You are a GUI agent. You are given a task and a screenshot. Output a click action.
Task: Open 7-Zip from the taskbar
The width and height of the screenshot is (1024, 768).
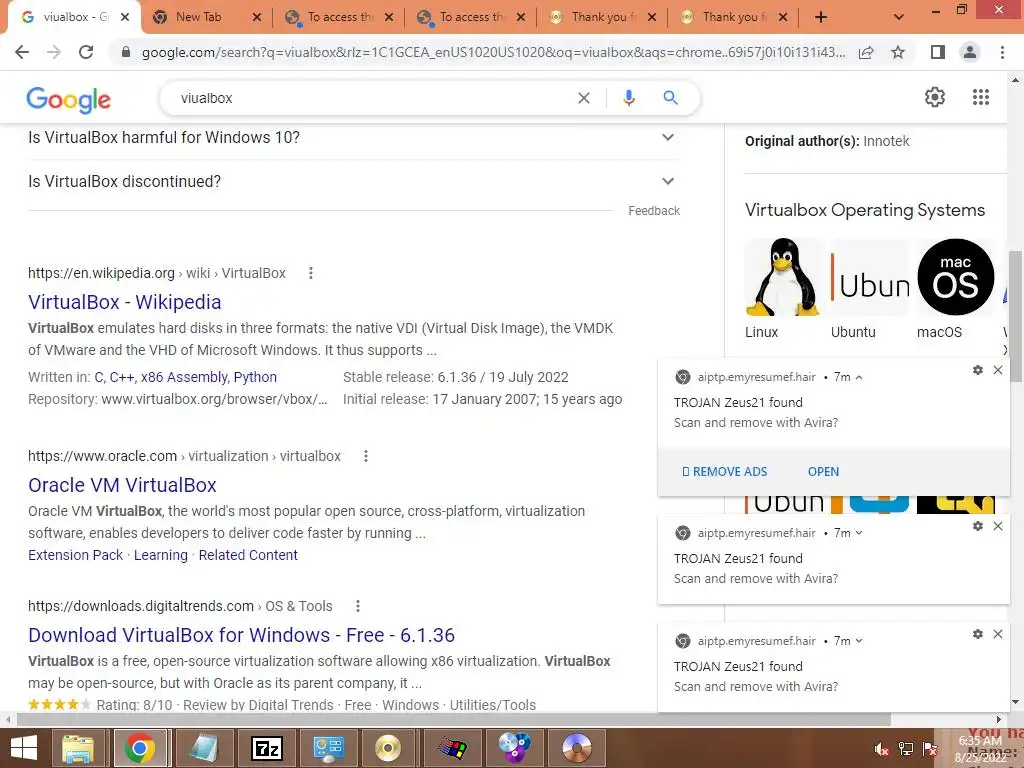pos(267,748)
